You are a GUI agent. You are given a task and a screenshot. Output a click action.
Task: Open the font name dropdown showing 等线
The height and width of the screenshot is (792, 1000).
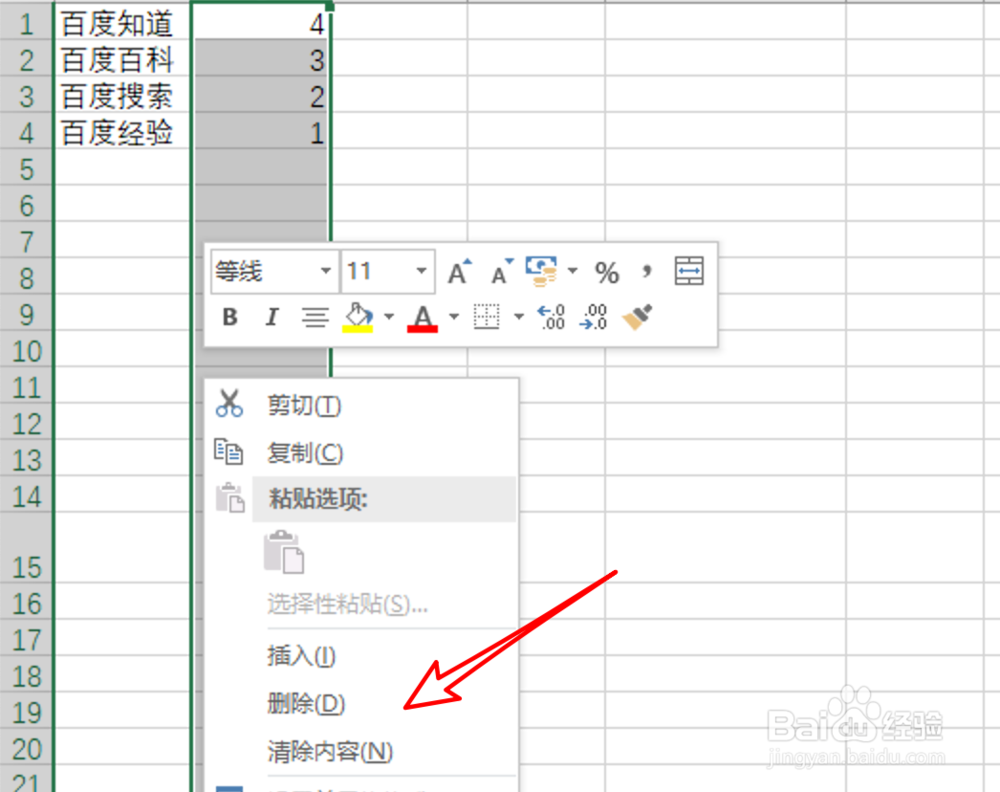(x=326, y=271)
